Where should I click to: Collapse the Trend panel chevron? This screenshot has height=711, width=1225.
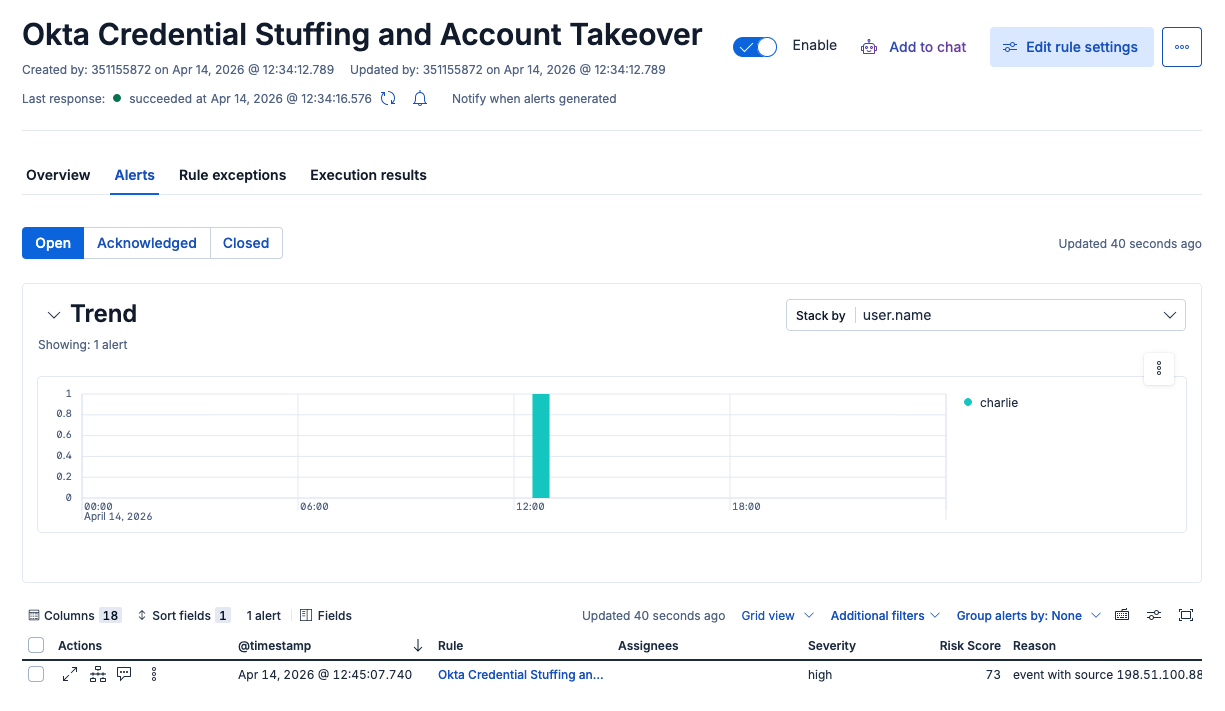click(x=54, y=315)
